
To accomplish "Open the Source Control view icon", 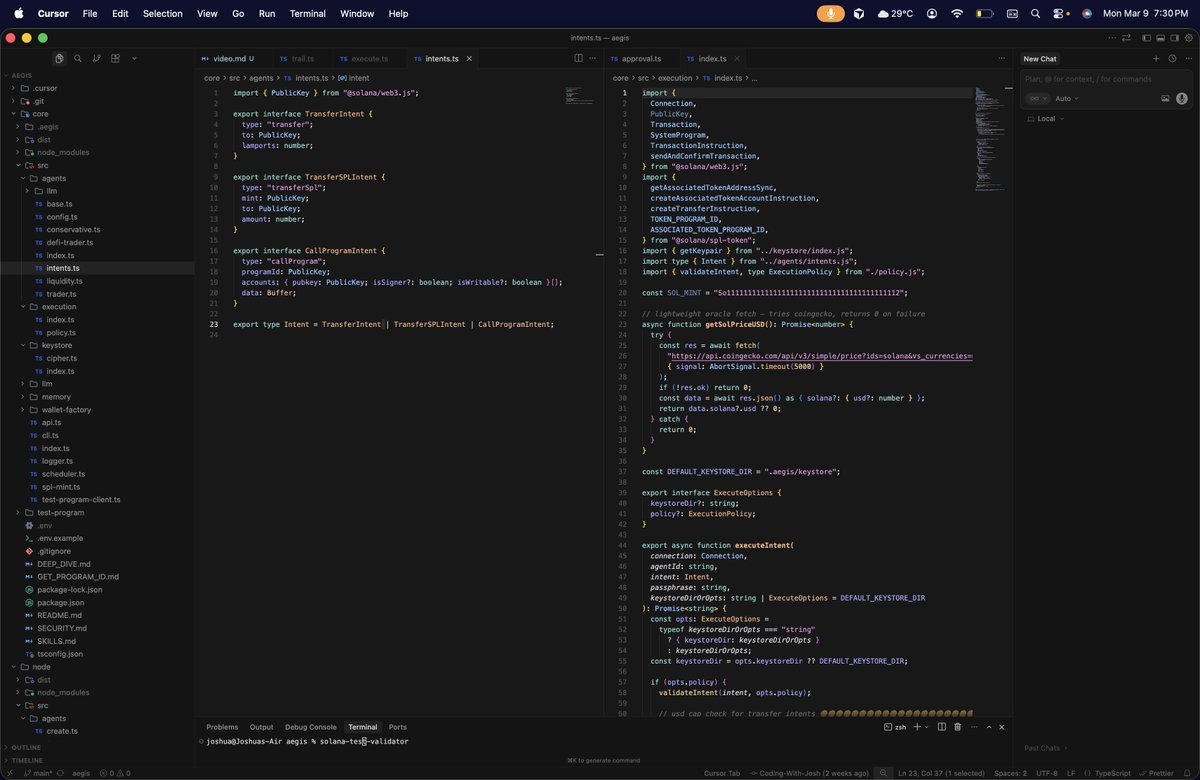I will click(x=97, y=59).
